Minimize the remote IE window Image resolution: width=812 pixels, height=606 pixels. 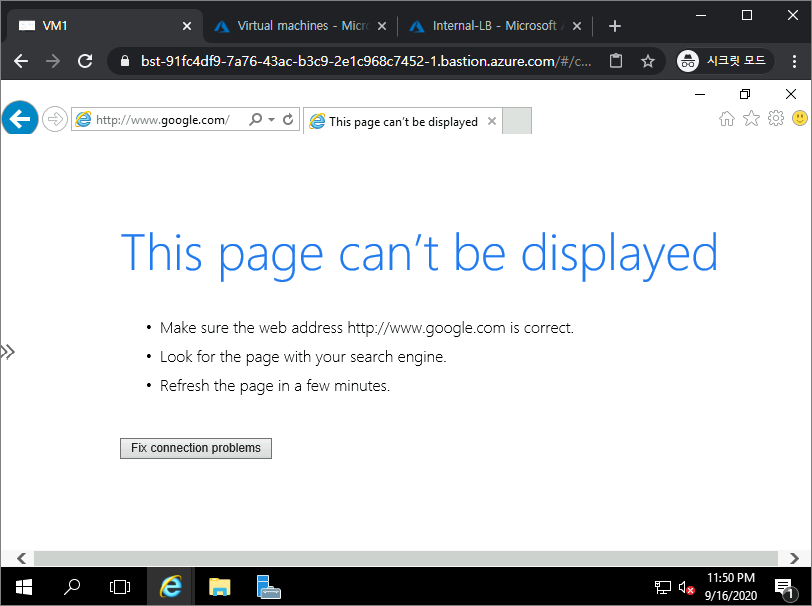[x=700, y=94]
